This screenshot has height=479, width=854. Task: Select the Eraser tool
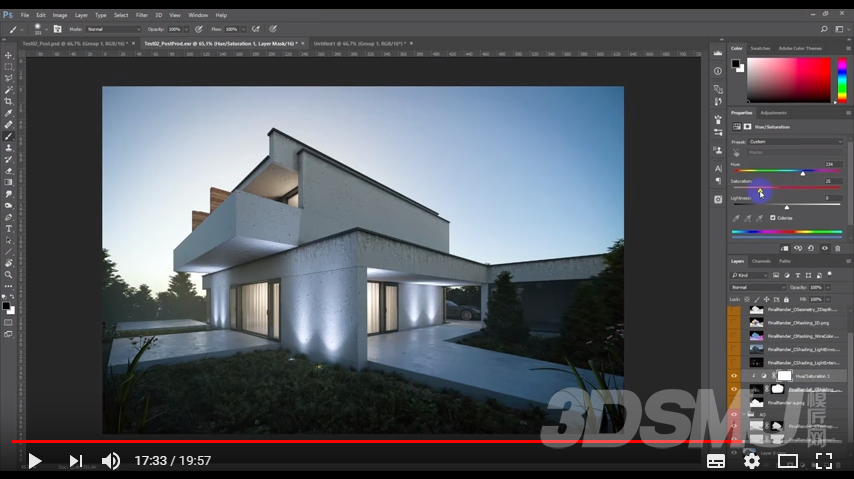8,171
